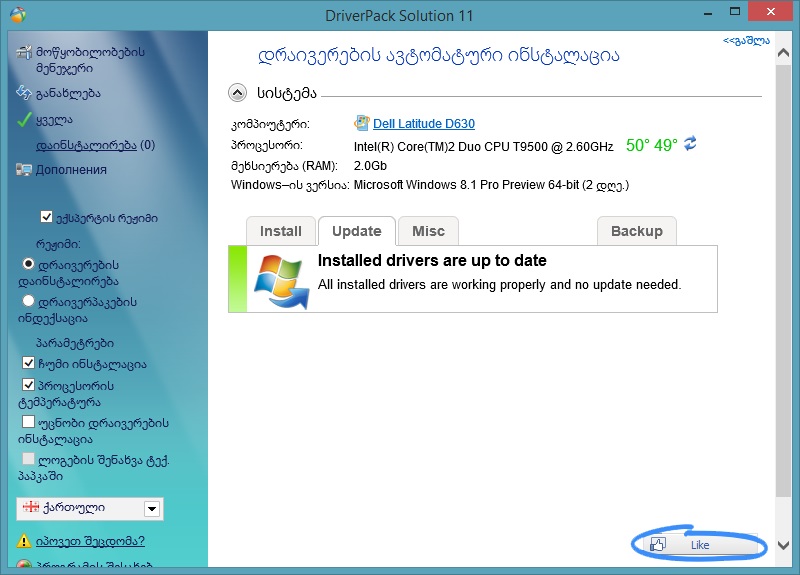Toggle the disabled save logs checkbox
This screenshot has width=800, height=575.
[29, 459]
